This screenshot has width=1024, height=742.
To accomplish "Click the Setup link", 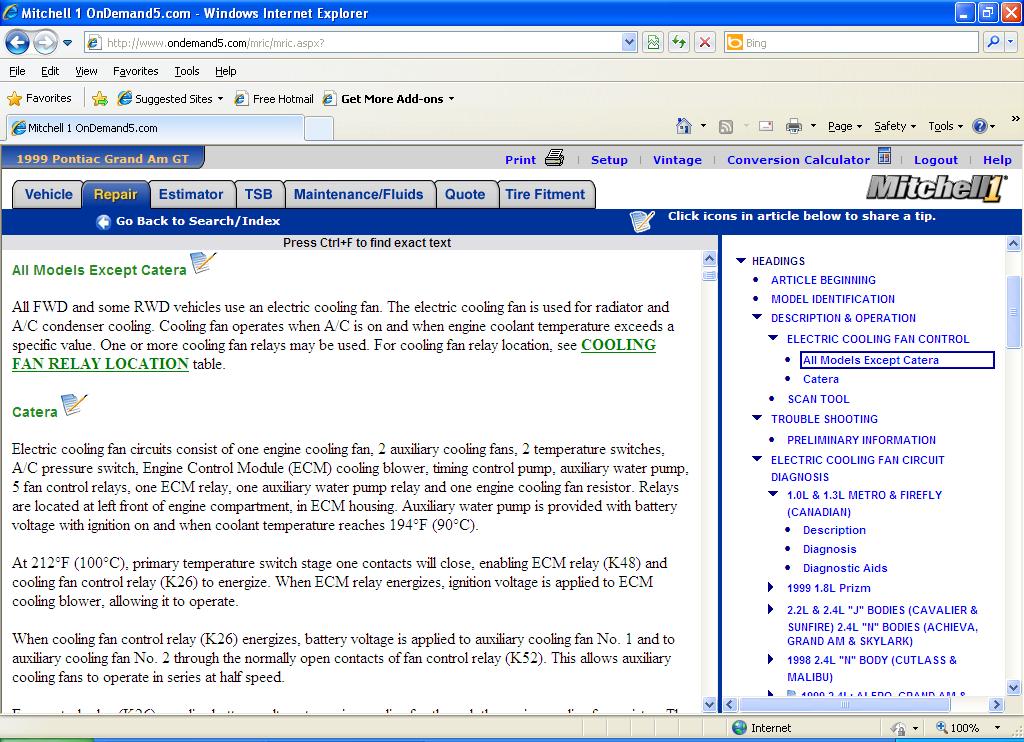I will [x=609, y=159].
